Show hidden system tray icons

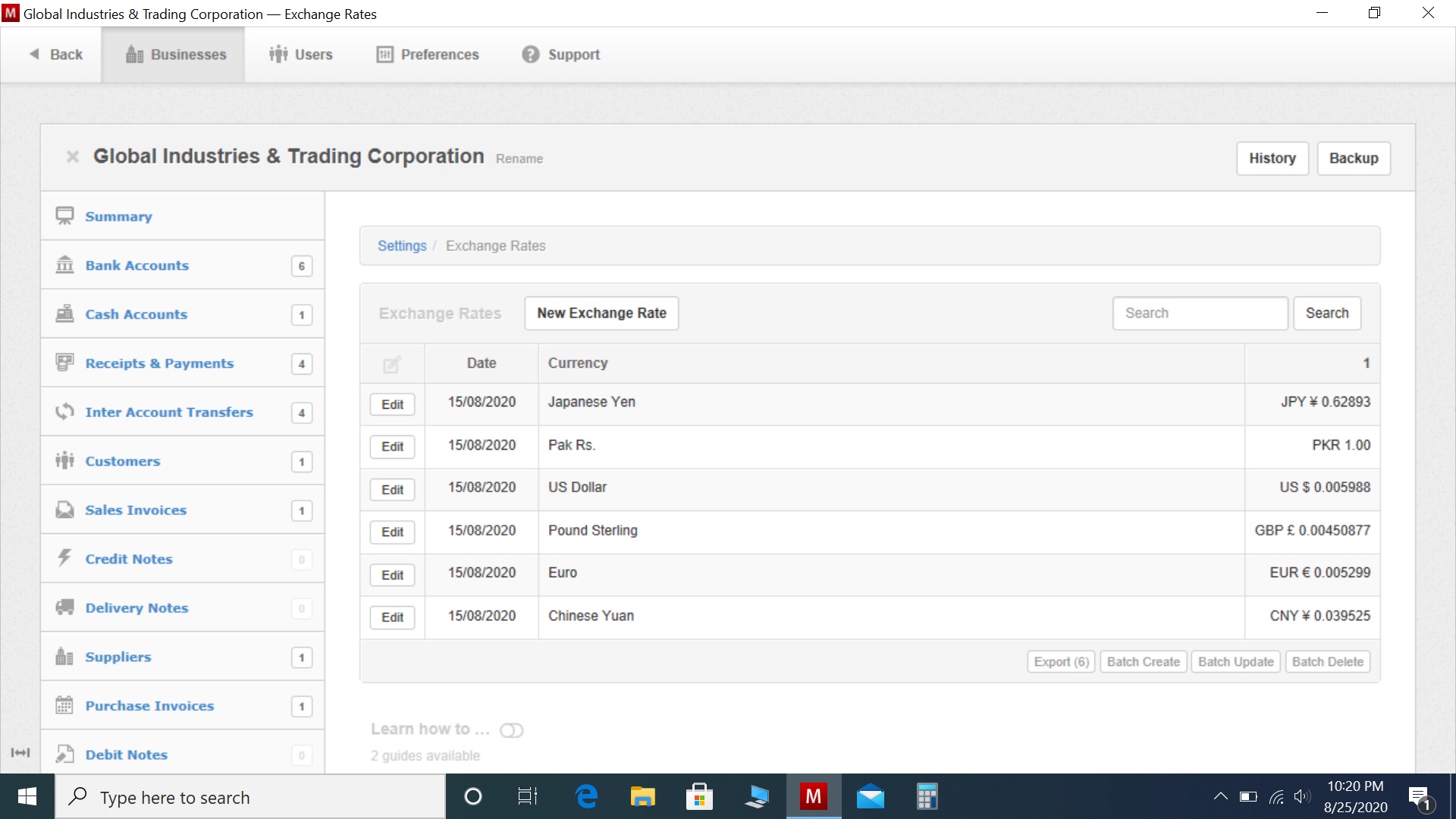(1220, 796)
